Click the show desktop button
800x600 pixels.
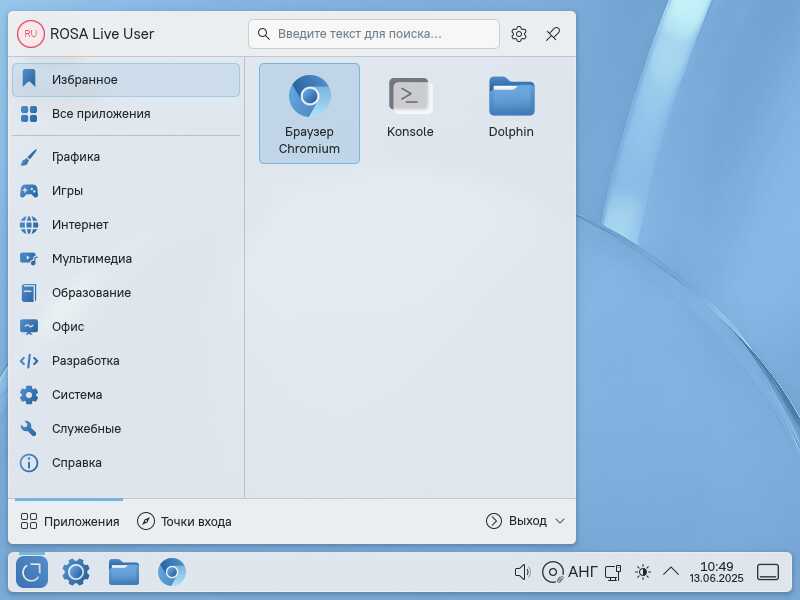(x=768, y=572)
